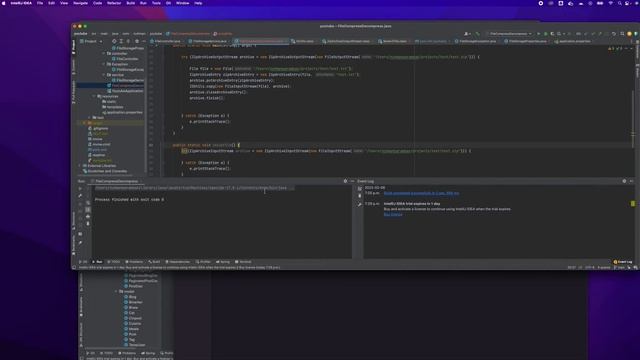
Task: Open Event Log gear settings
Action: pyautogui.click(x=624, y=181)
